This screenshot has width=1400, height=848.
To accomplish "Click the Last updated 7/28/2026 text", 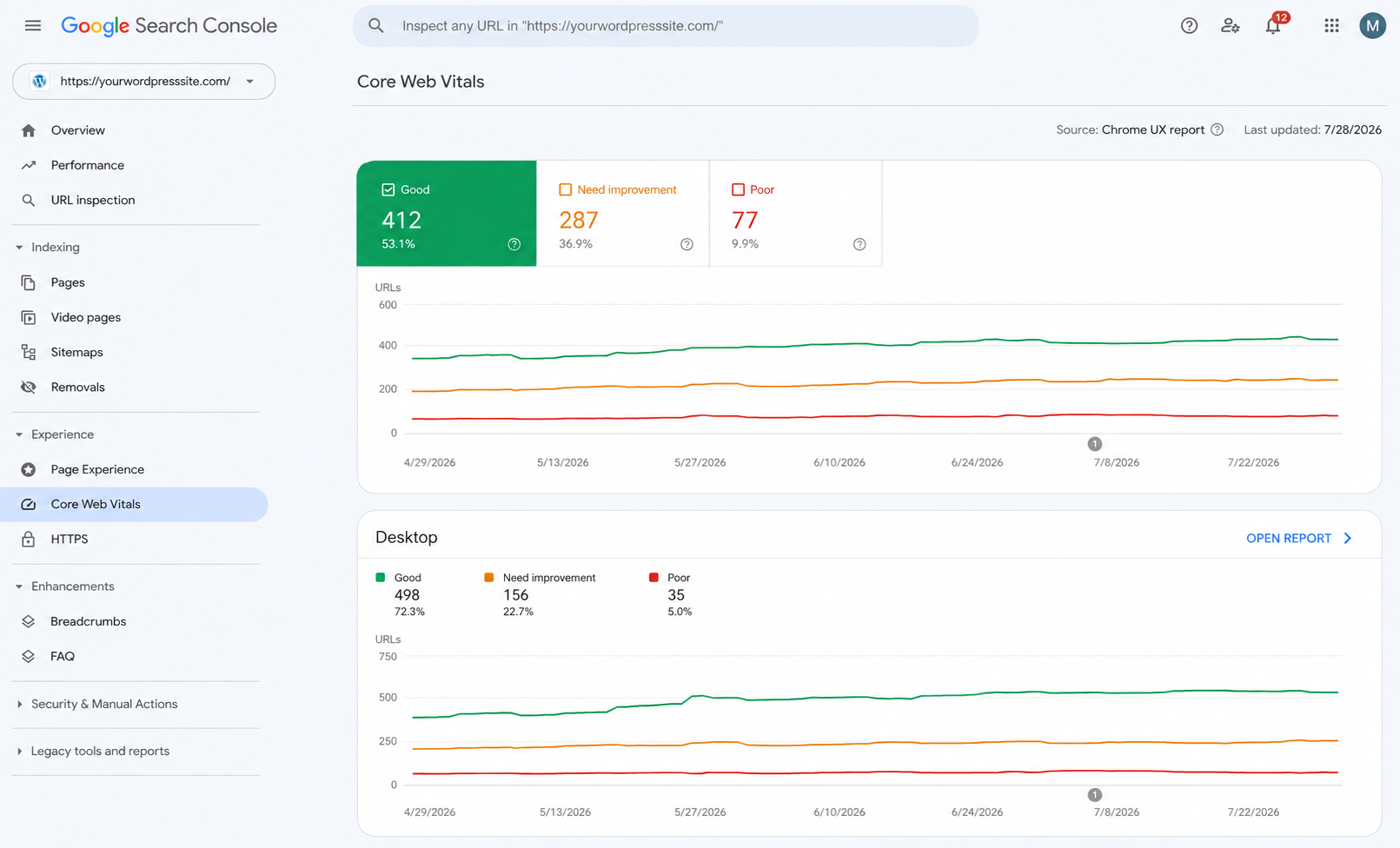I will [x=1312, y=129].
